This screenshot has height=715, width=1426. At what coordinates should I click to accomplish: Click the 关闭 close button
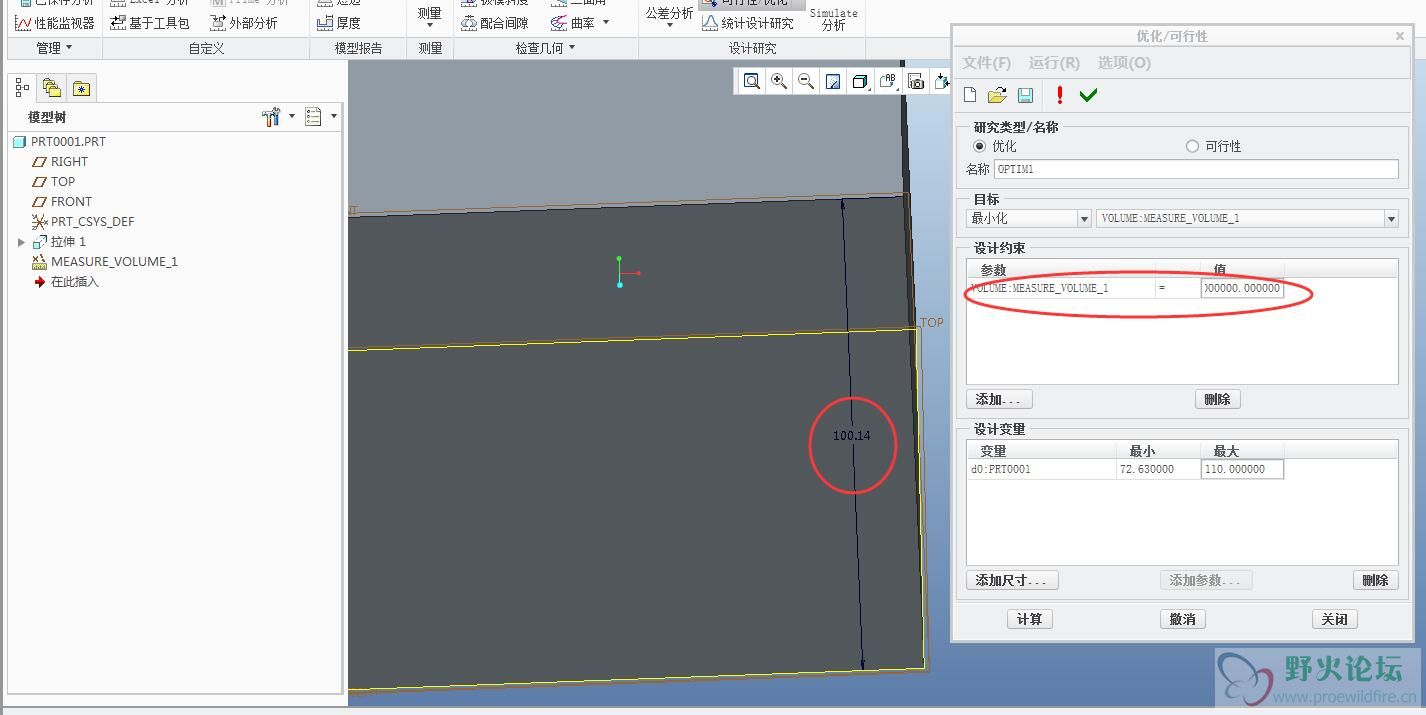click(x=1334, y=619)
